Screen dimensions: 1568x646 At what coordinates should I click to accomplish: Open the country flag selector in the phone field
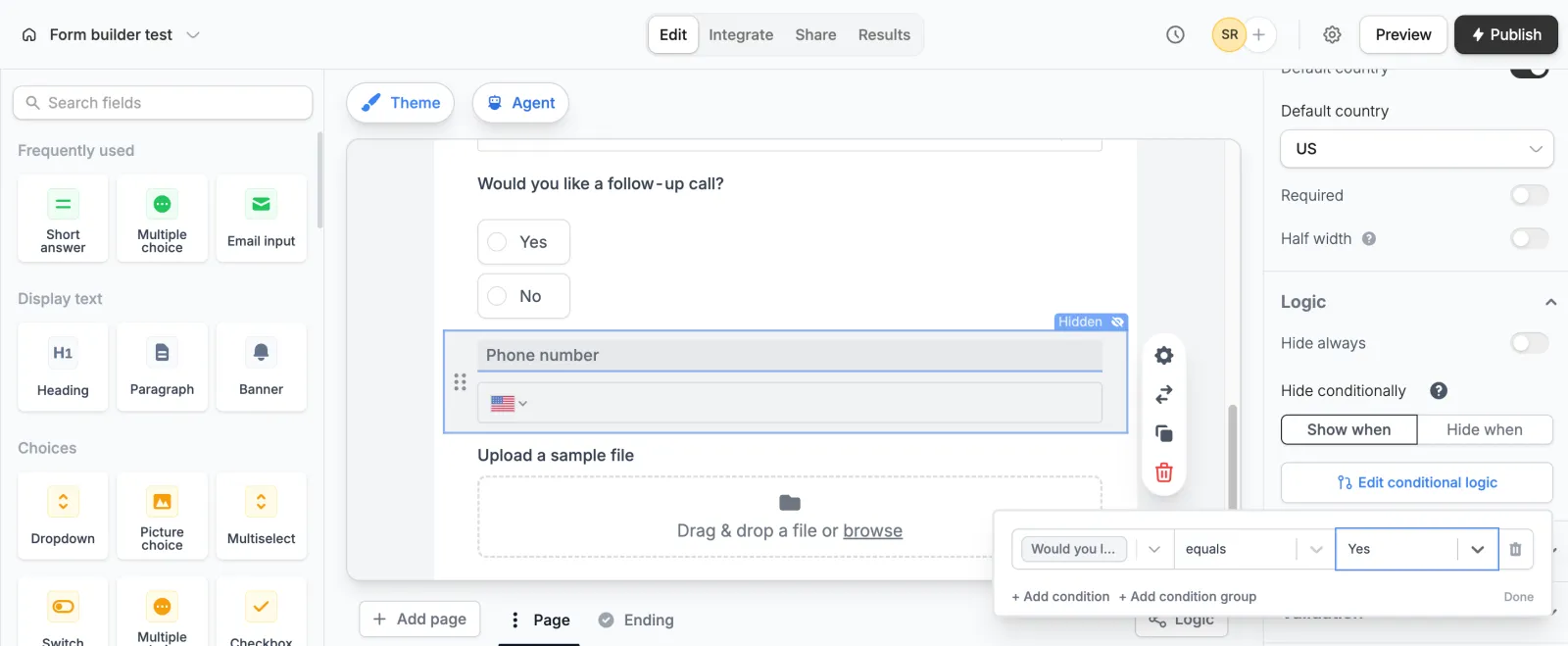(x=509, y=403)
